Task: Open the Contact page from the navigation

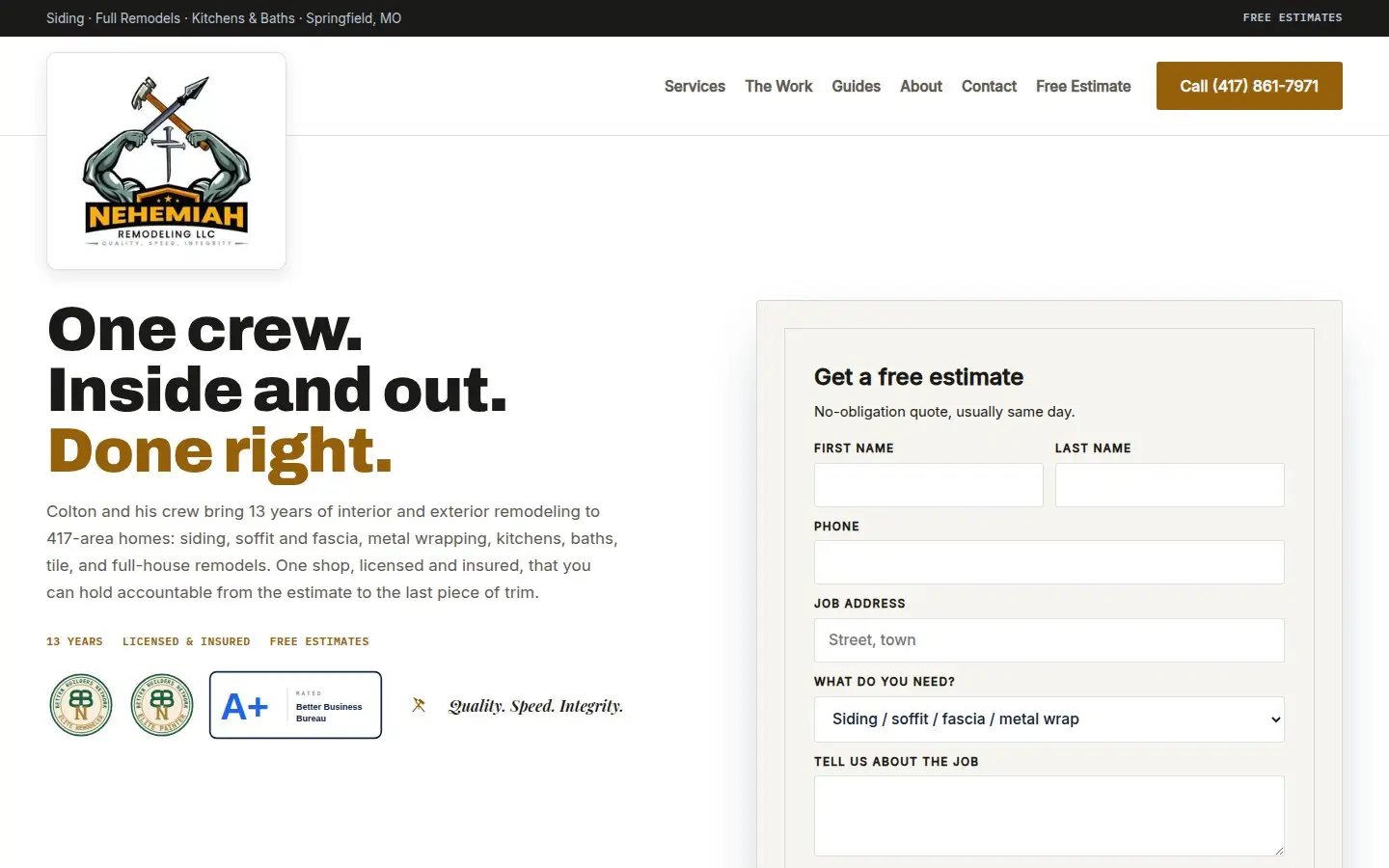Action: pyautogui.click(x=989, y=86)
